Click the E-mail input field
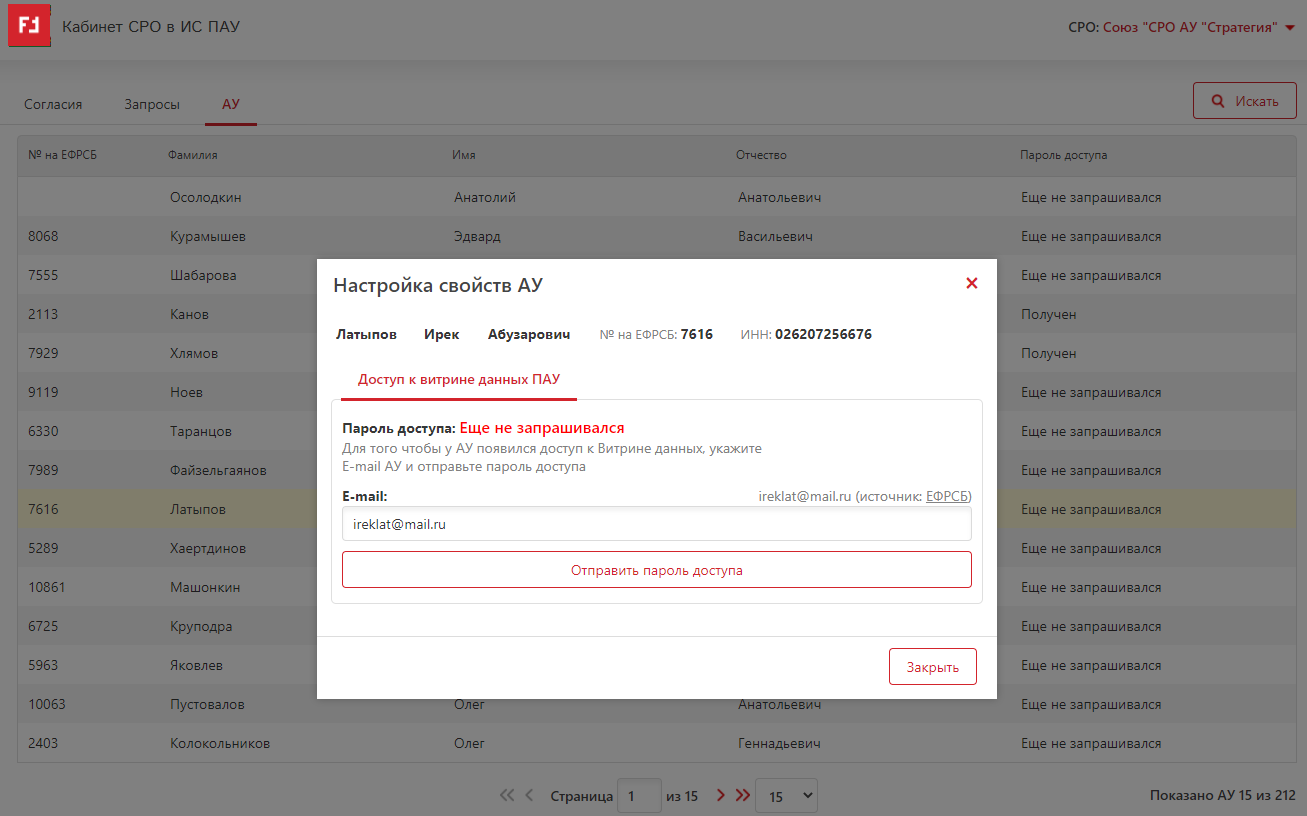The width and height of the screenshot is (1307, 816). pyautogui.click(x=656, y=524)
